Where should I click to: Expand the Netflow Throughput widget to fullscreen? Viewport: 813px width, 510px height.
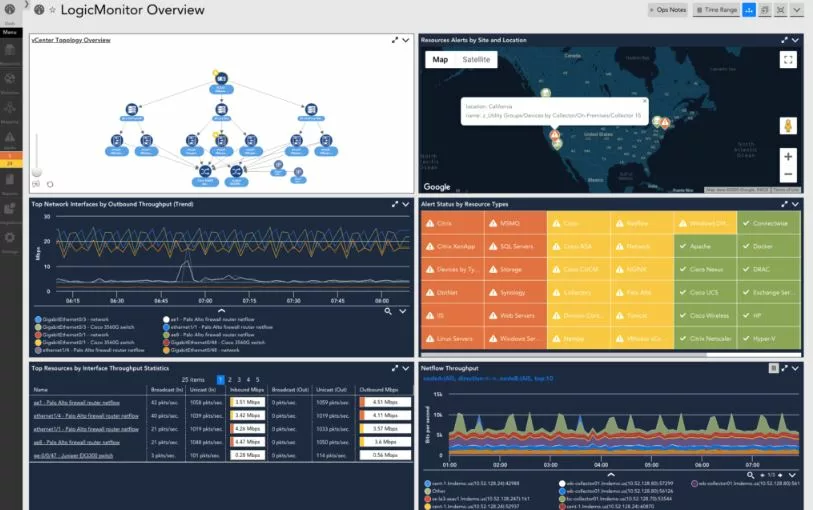click(x=784, y=368)
